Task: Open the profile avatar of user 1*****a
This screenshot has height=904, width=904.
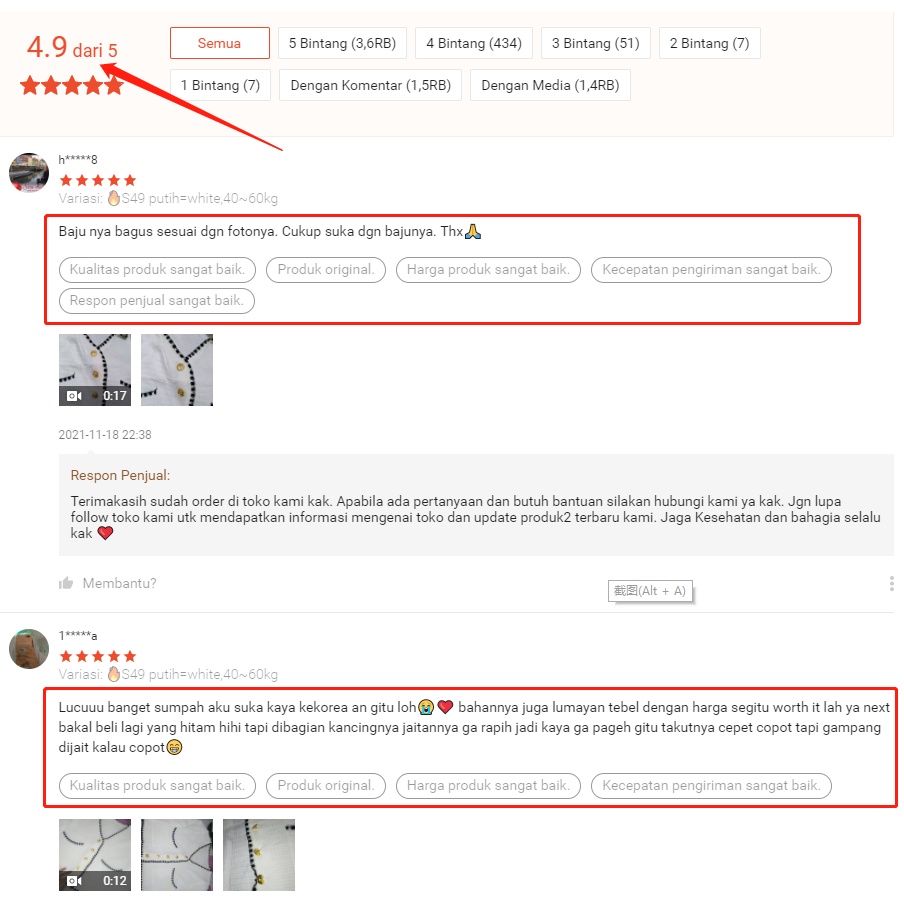Action: click(x=29, y=649)
